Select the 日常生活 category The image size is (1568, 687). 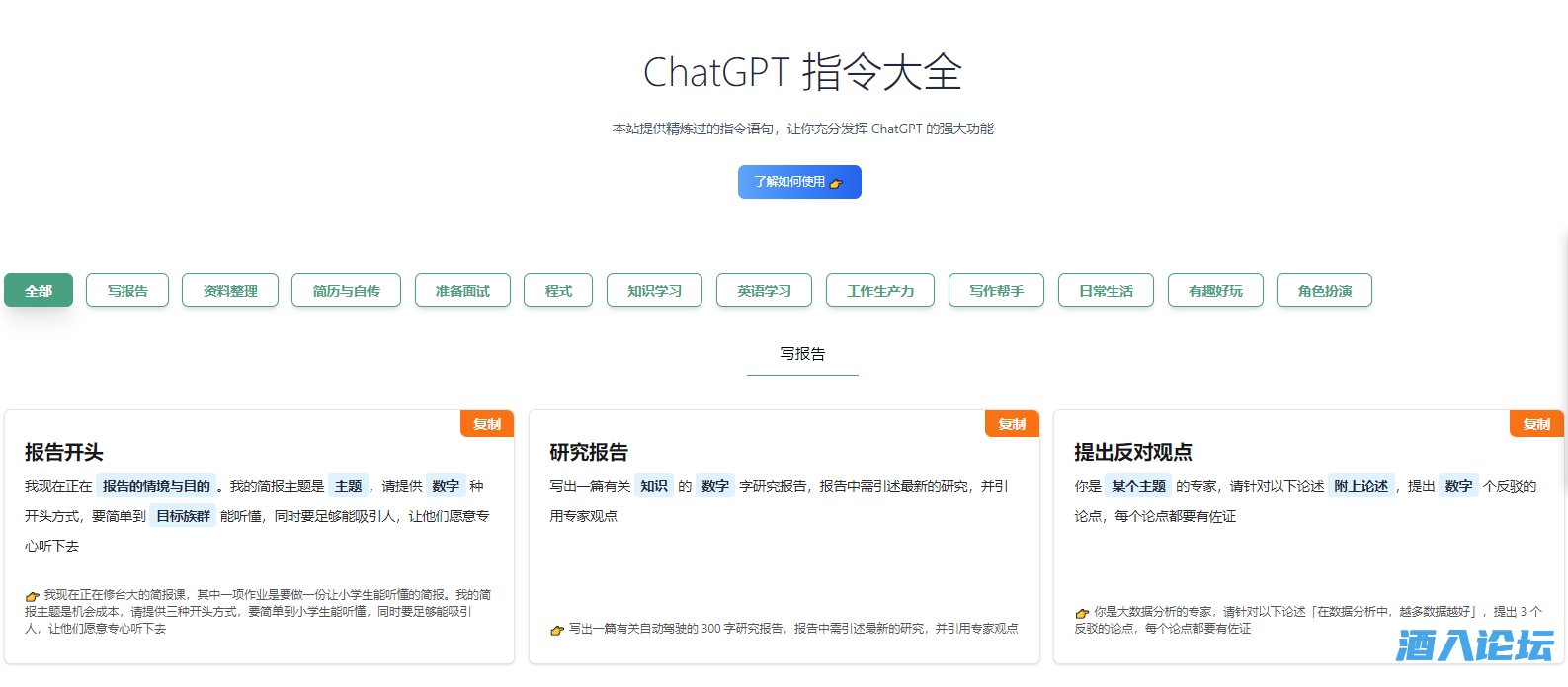[1106, 291]
